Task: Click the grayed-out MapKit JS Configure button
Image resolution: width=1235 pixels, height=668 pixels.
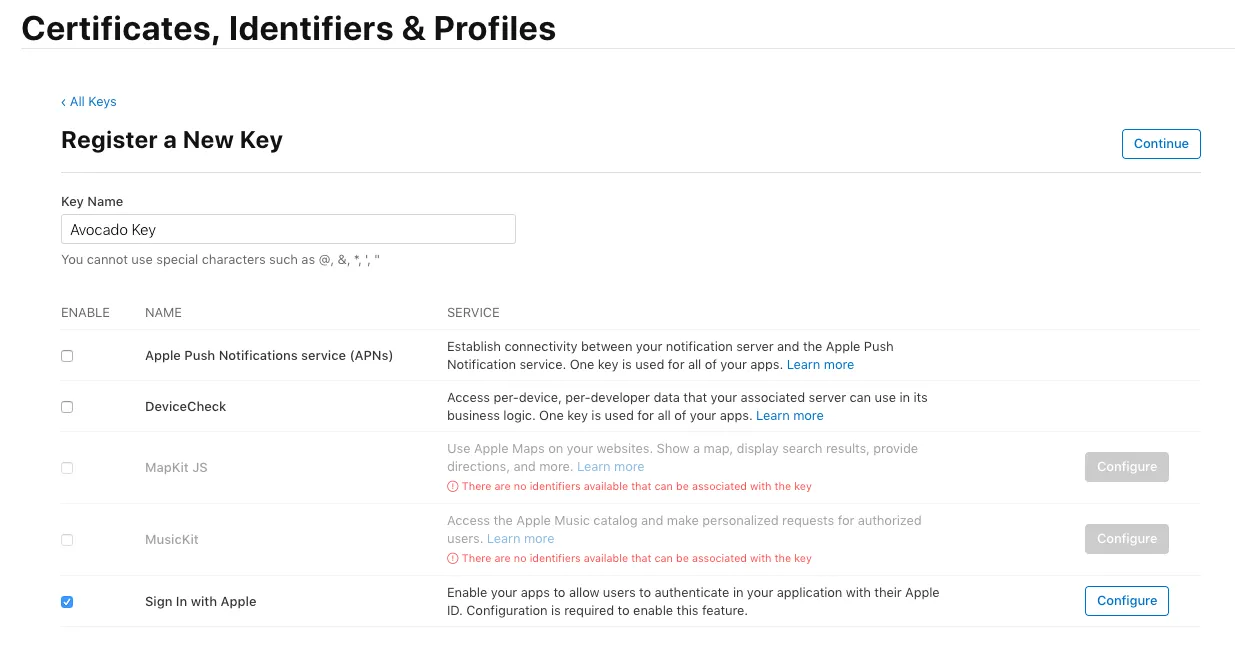Action: 1126,467
